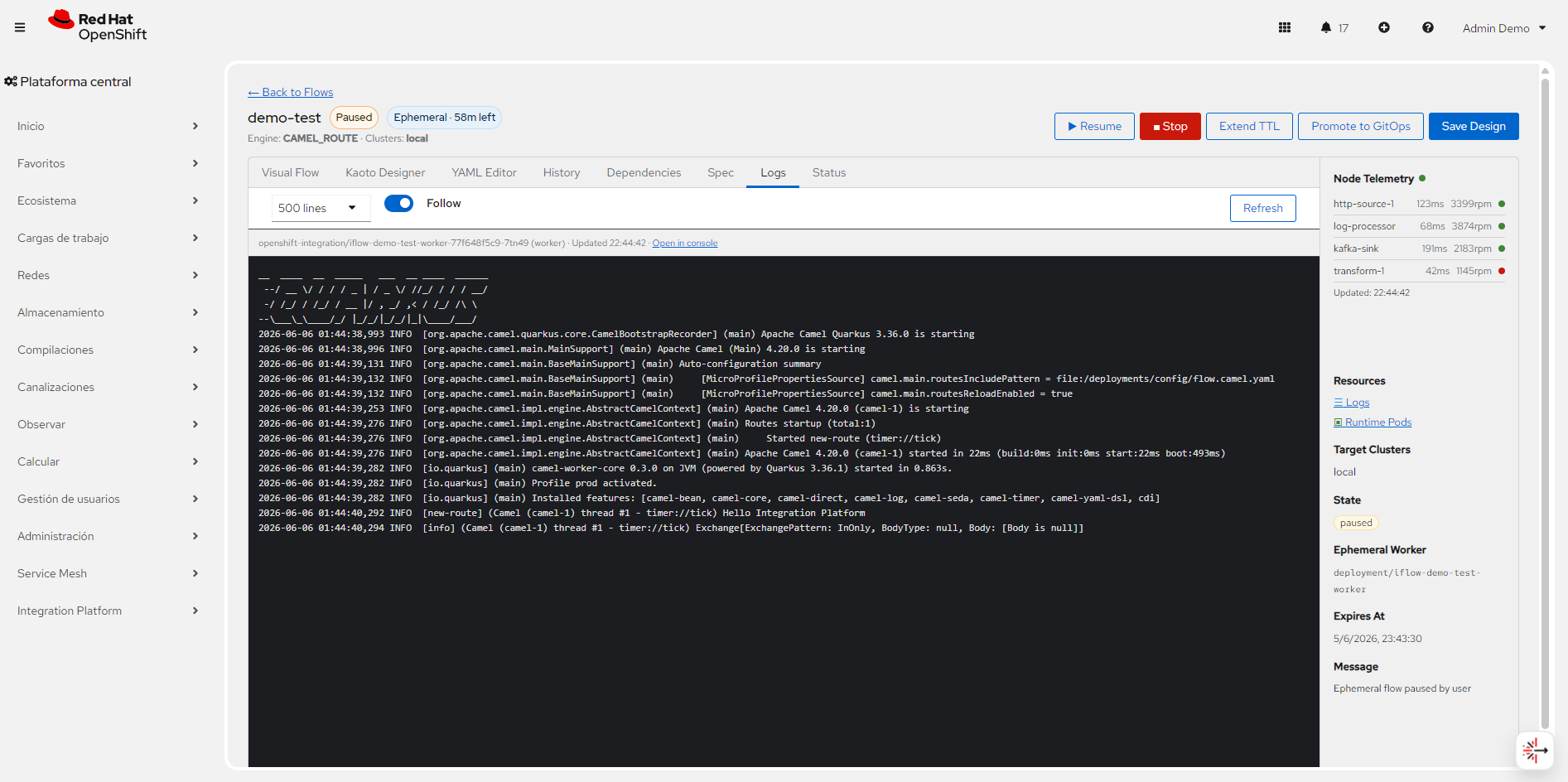This screenshot has width=1568, height=782.
Task: Open the Plataforma central perspective switcher
Action: point(68,81)
